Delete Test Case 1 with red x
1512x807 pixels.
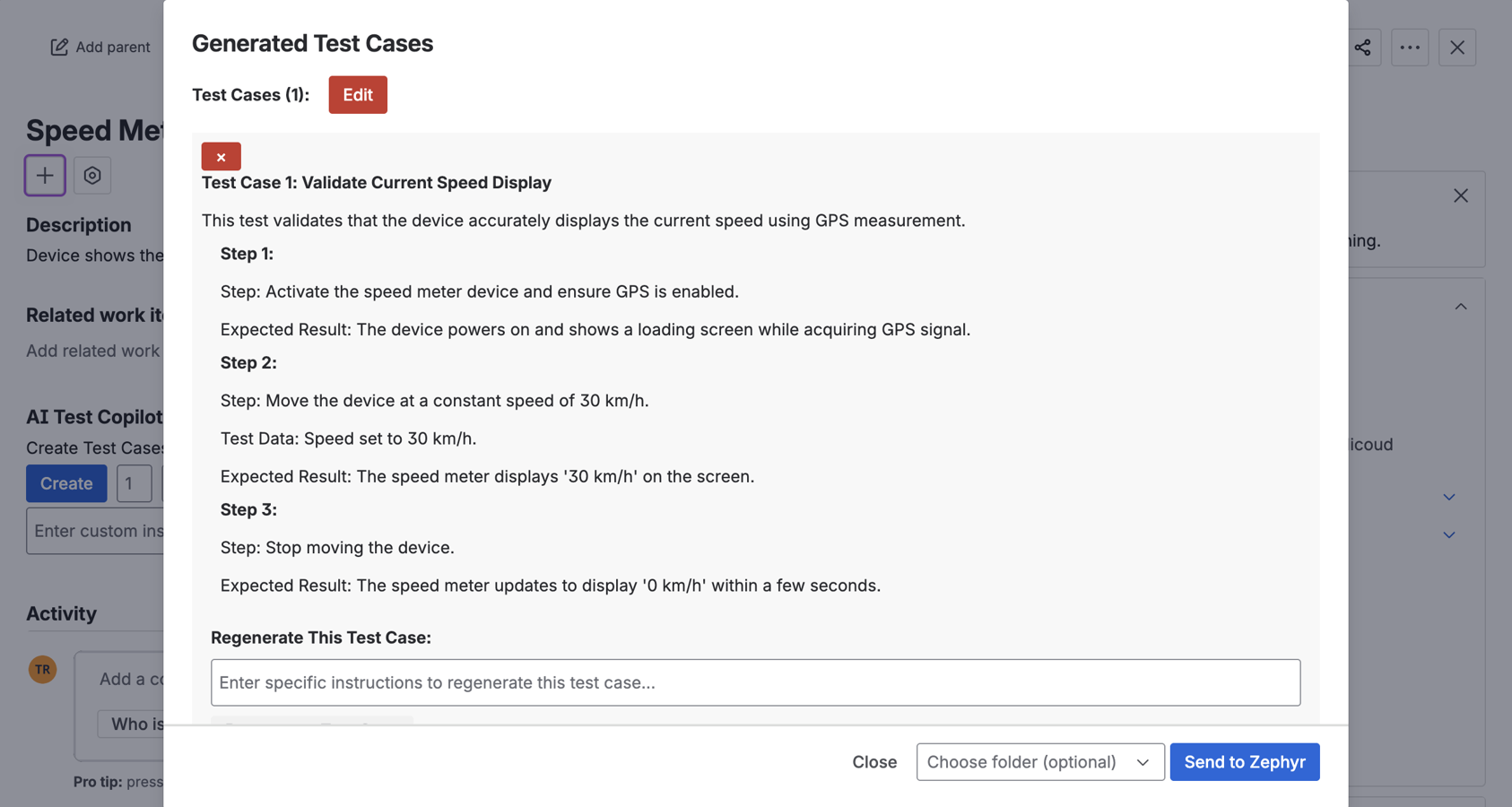tap(221, 156)
